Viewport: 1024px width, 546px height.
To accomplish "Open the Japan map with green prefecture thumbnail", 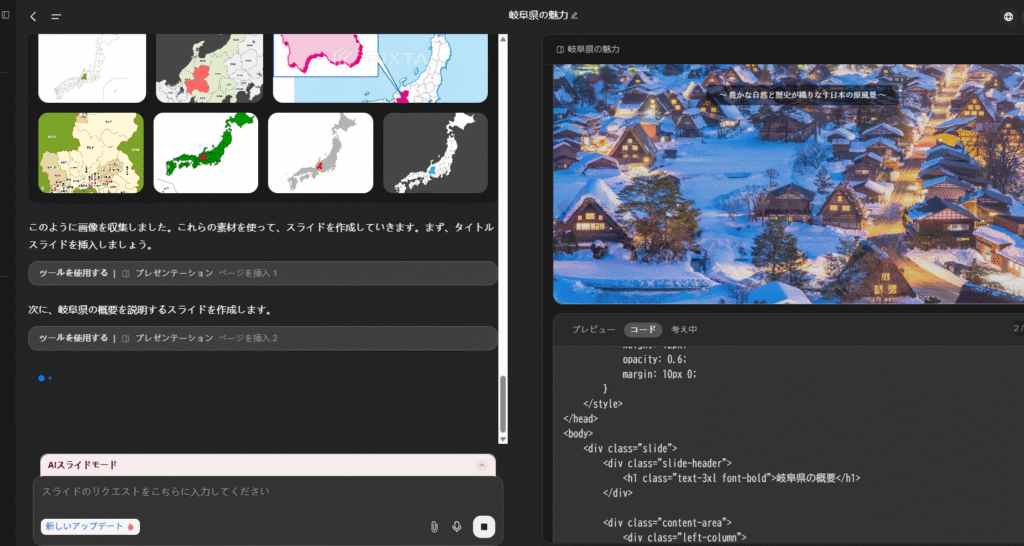I will (92, 69).
